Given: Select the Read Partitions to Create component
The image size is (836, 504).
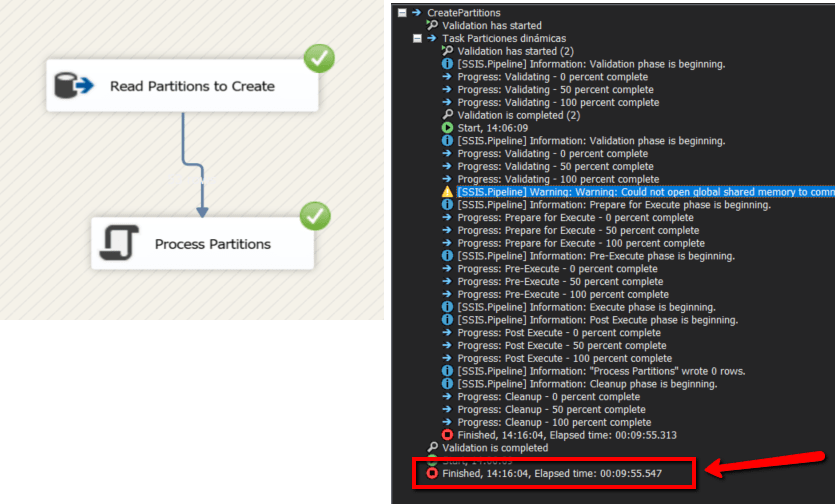Looking at the screenshot, I should coord(192,86).
